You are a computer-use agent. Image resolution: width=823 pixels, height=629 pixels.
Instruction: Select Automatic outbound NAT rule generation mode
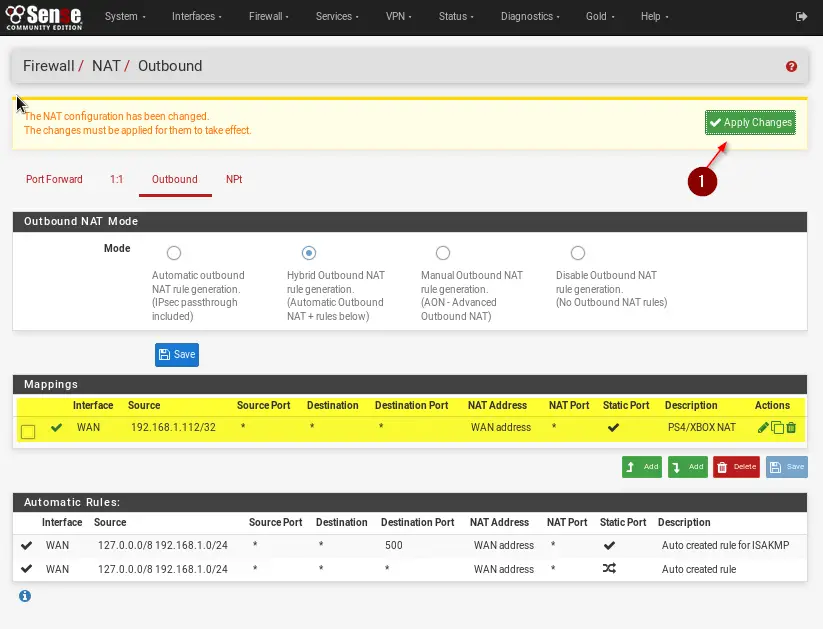click(x=174, y=253)
